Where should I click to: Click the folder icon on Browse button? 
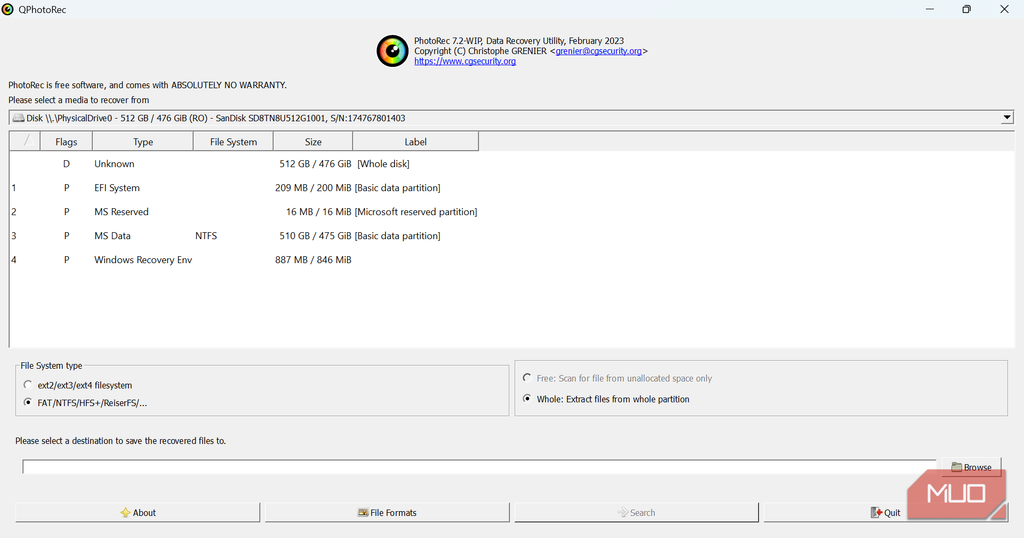(957, 467)
